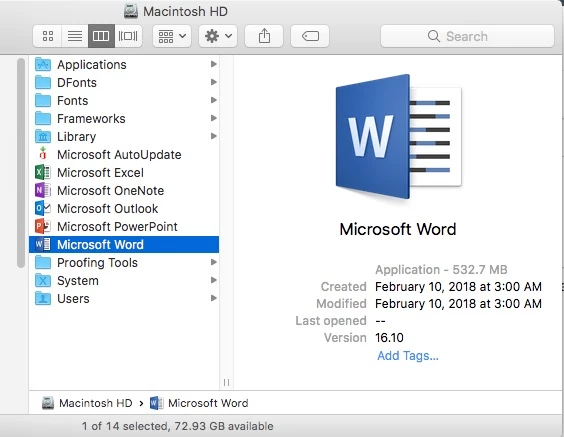
Task: Click the Edit Tags toolbar button
Action: click(x=310, y=36)
